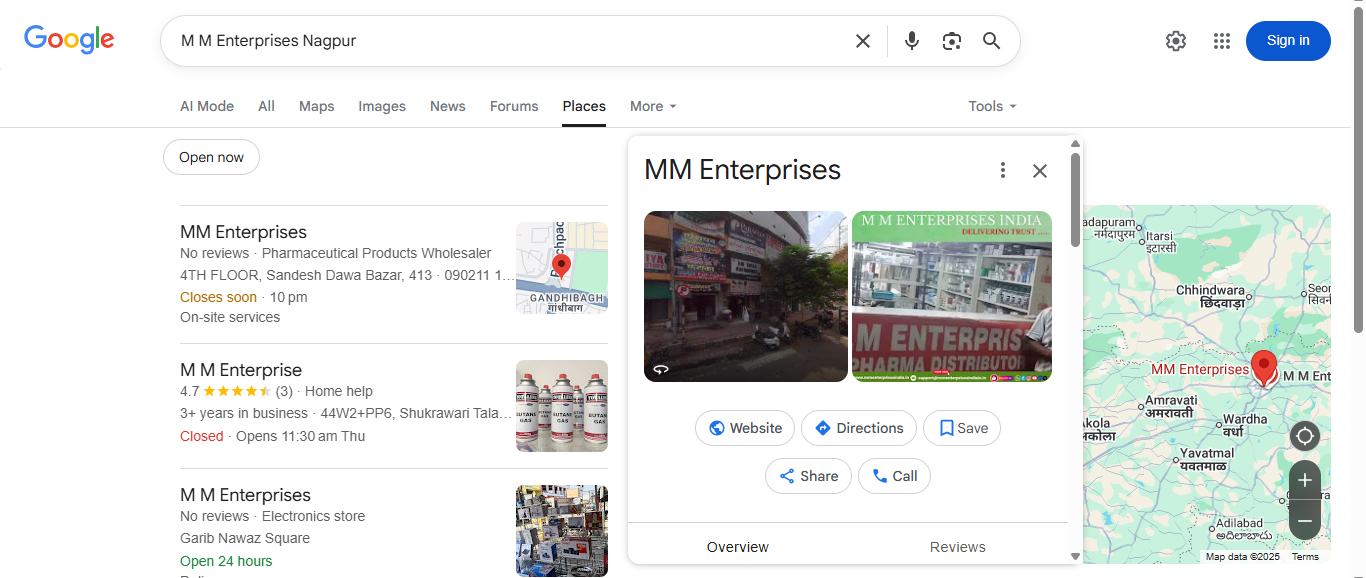The width and height of the screenshot is (1366, 578).
Task: Open the Reviews tab in panel
Action: click(957, 547)
